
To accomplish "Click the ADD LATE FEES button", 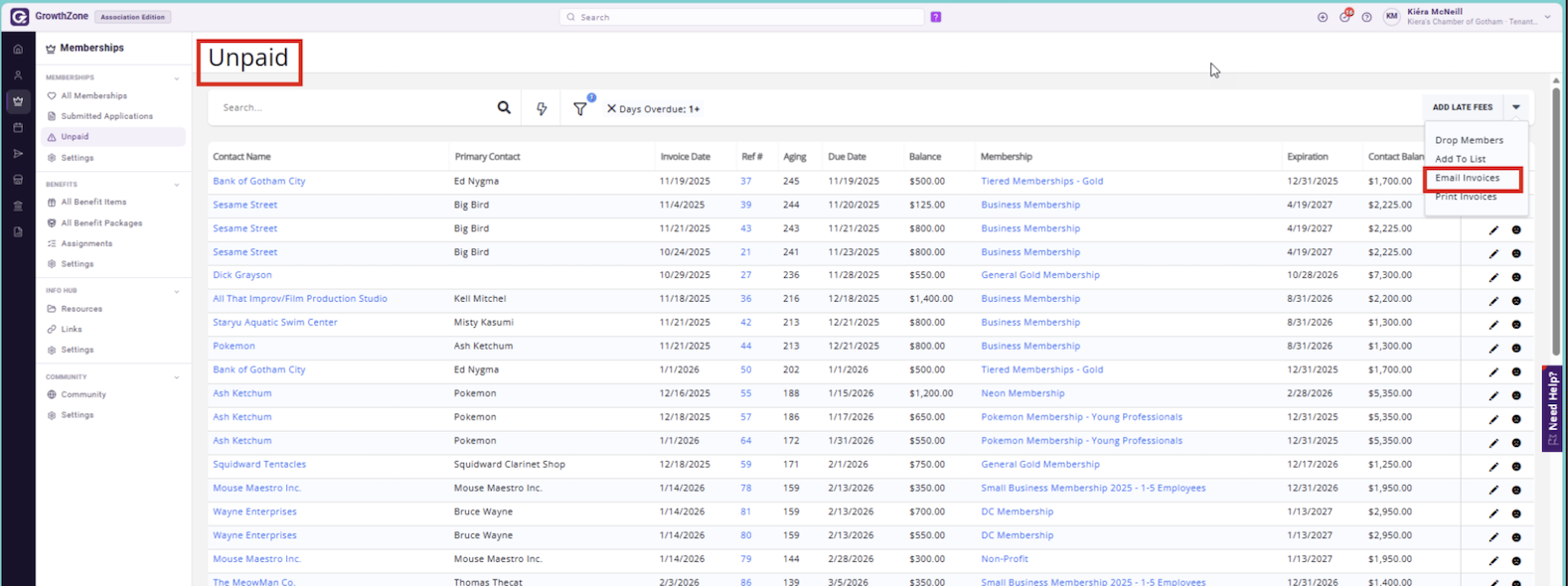I will click(1462, 107).
